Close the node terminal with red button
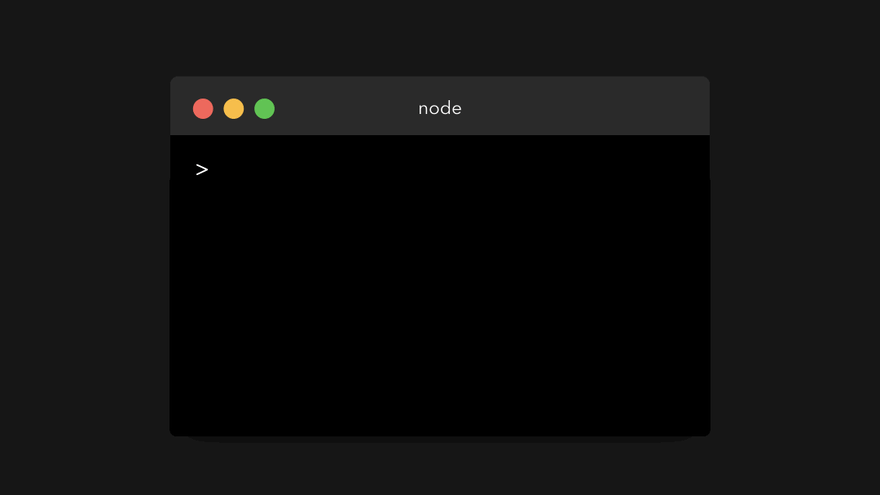Image resolution: width=880 pixels, height=495 pixels. tap(203, 108)
